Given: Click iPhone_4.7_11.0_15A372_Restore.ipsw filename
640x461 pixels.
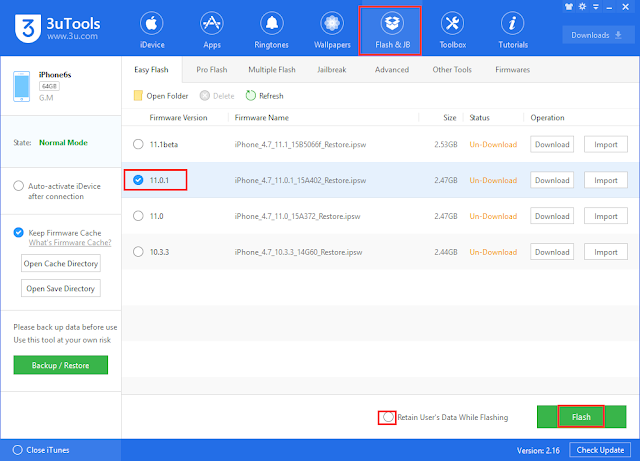Looking at the screenshot, I should coord(297,216).
